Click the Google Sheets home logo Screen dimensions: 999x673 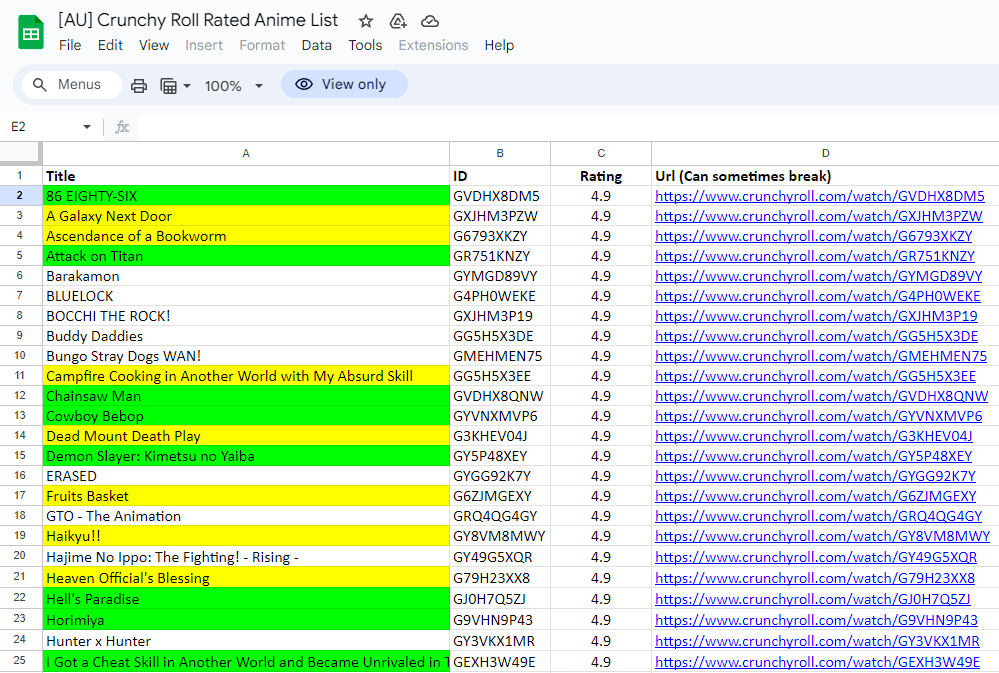[31, 32]
